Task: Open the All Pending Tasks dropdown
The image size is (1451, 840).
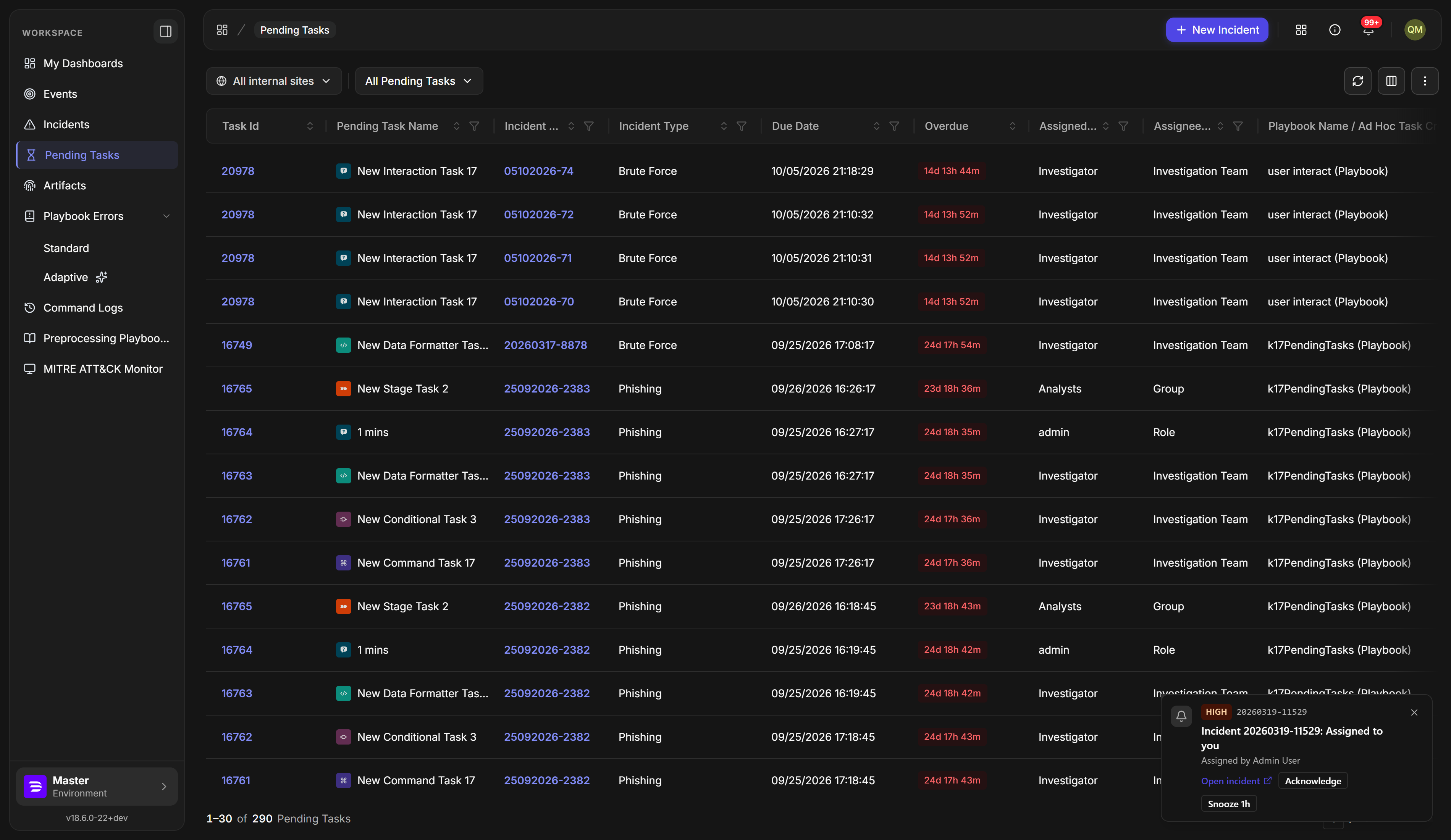Action: (418, 81)
